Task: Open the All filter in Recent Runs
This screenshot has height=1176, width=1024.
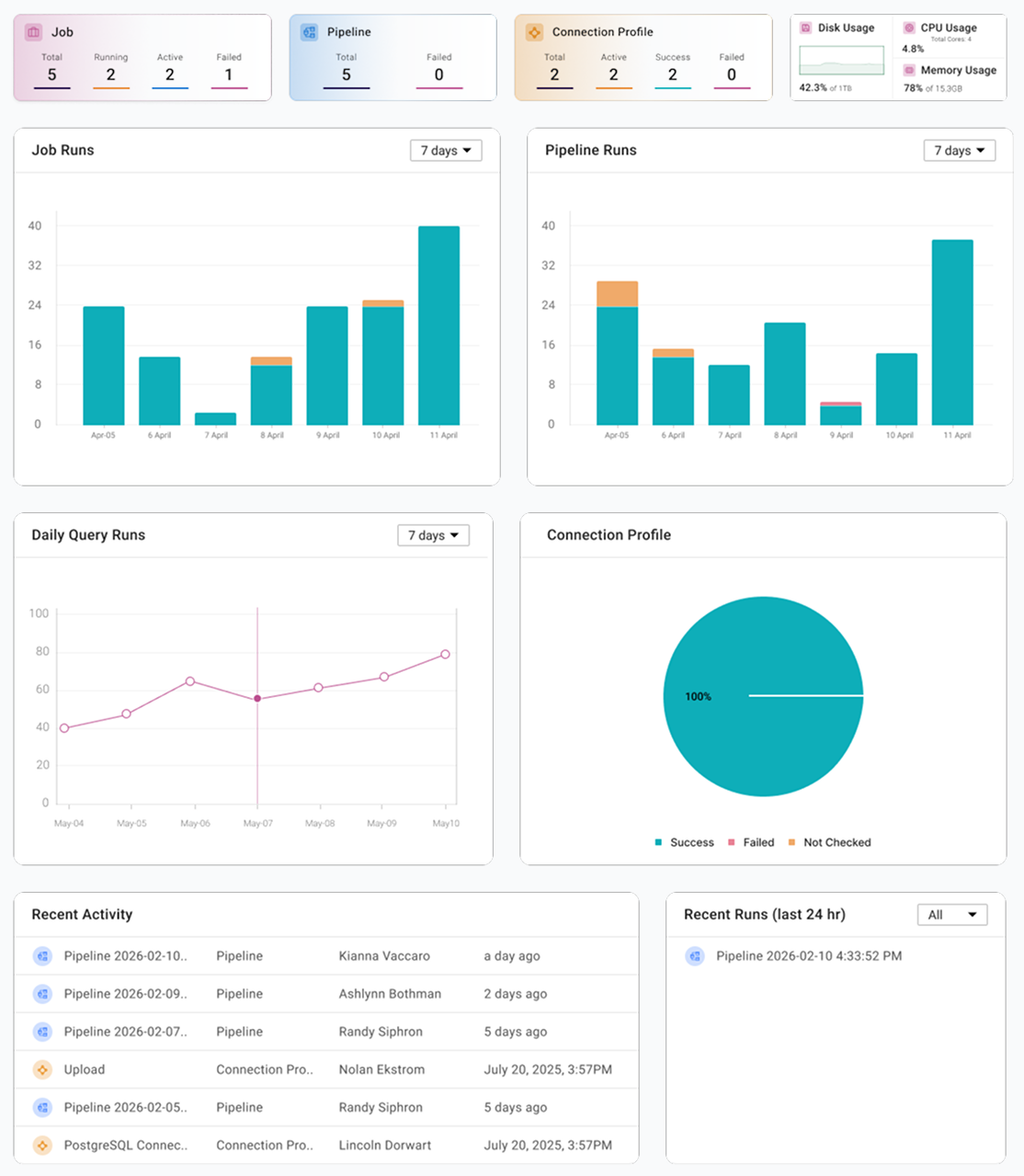Action: point(951,914)
